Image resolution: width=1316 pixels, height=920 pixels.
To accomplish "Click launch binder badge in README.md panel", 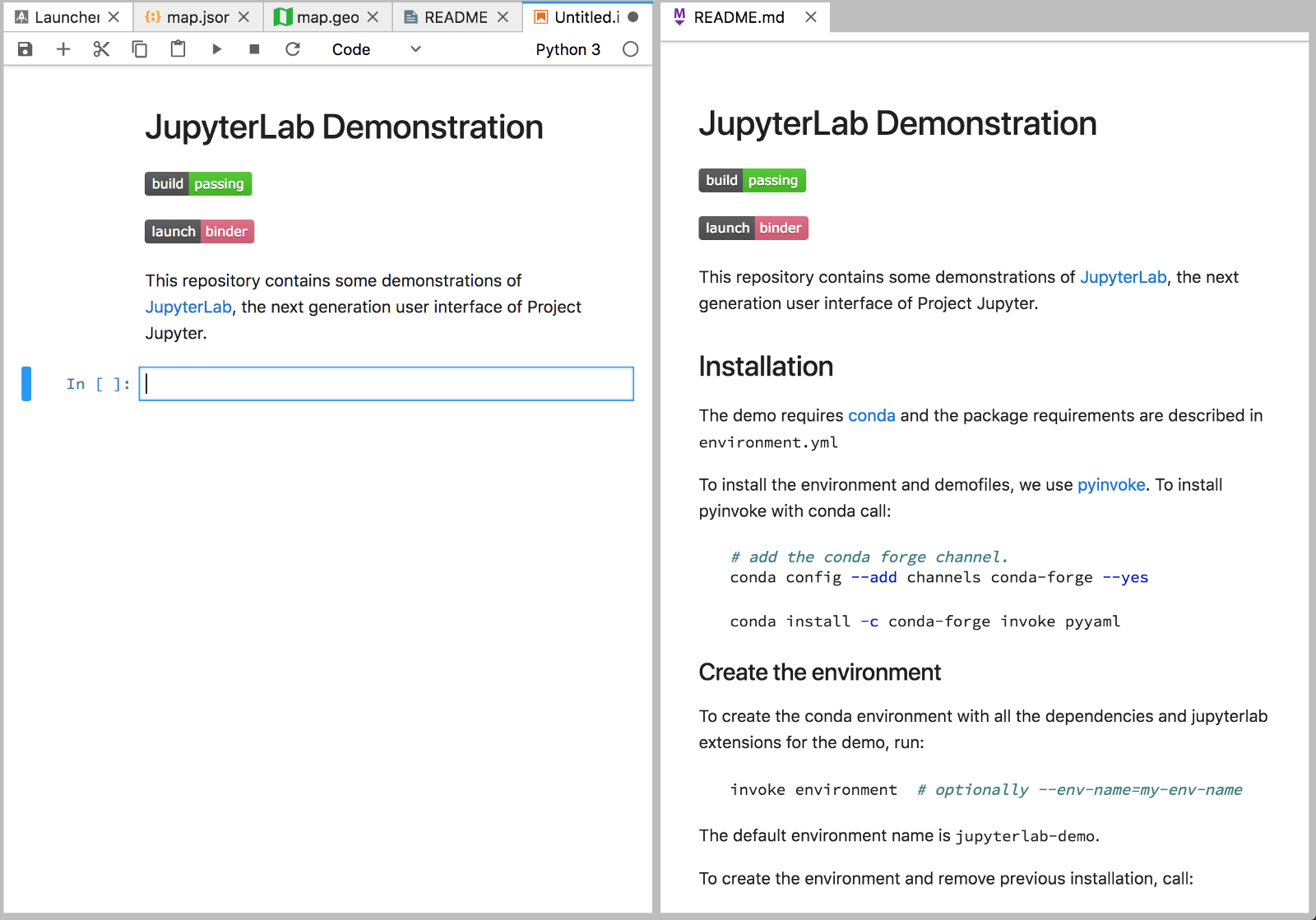I will point(753,229).
